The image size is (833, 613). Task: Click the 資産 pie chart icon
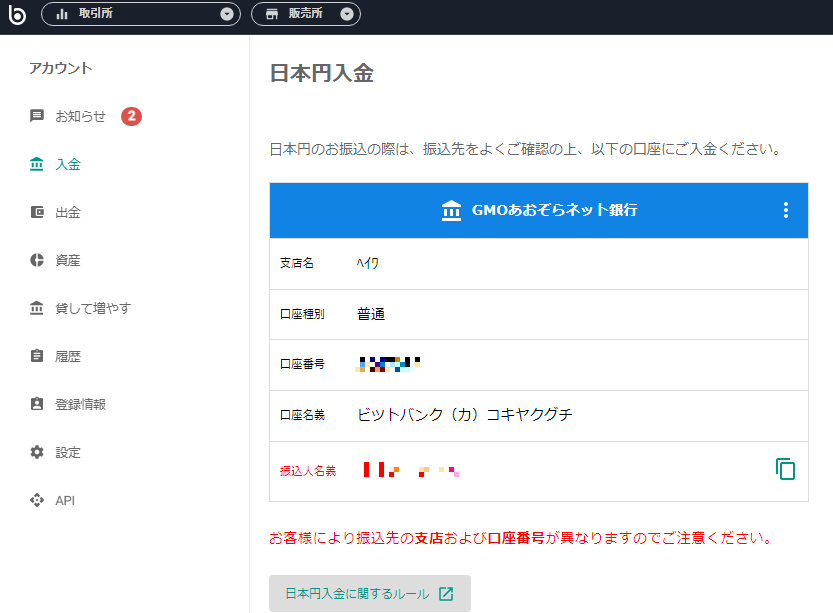click(x=37, y=260)
